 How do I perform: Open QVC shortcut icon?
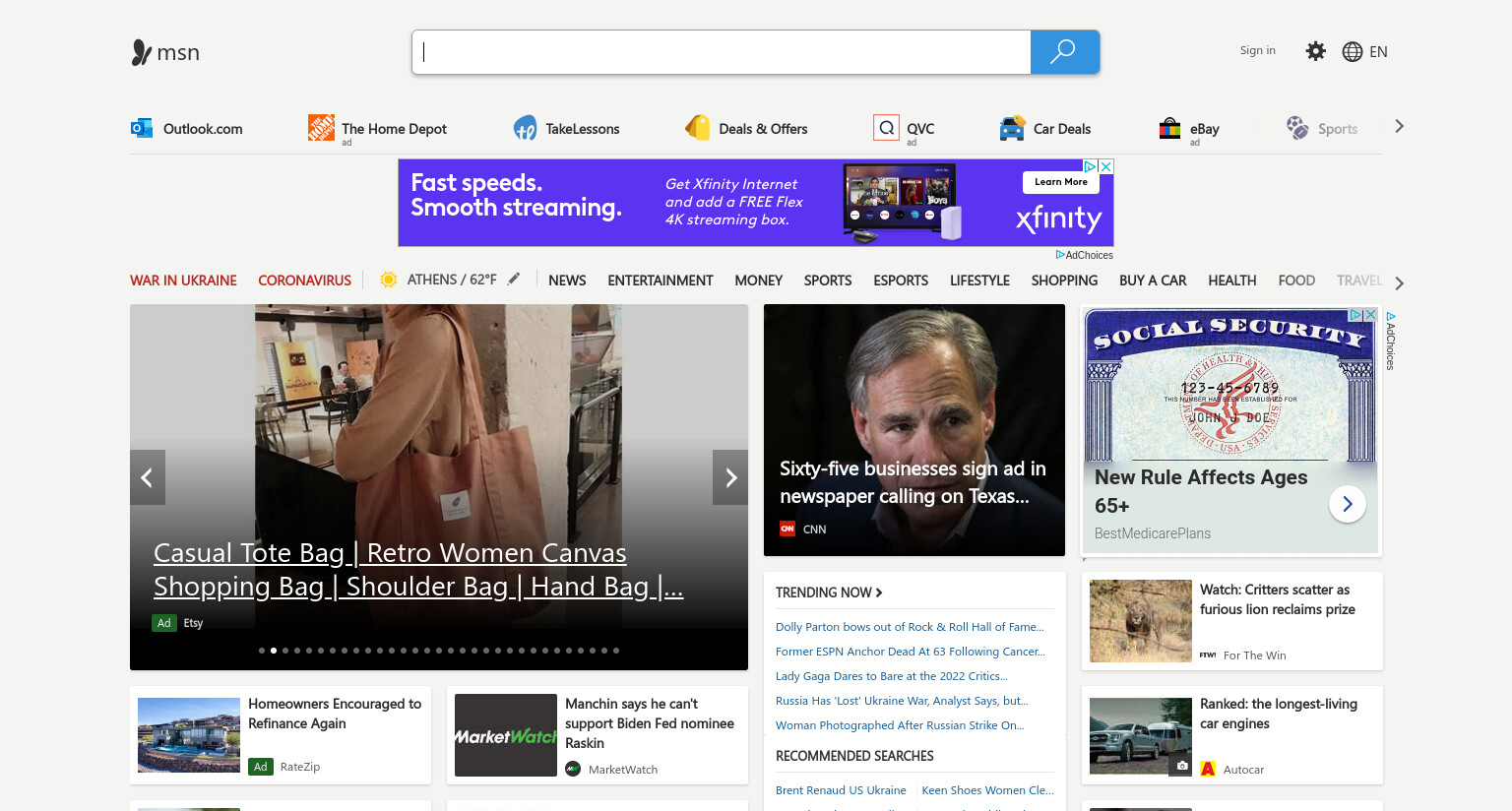[x=886, y=128]
